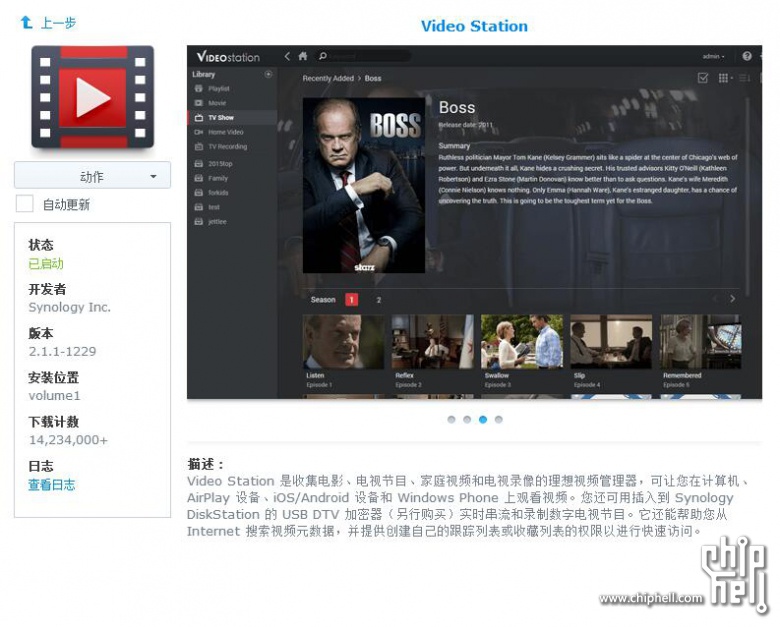
Task: Click the list sort icon in toolbar
Action: (x=744, y=78)
